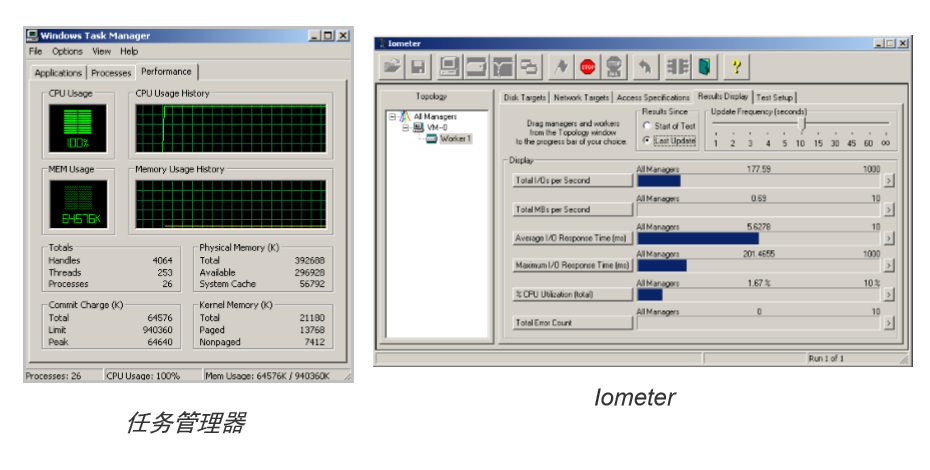Click the CPU Usage History graph

click(x=231, y=129)
